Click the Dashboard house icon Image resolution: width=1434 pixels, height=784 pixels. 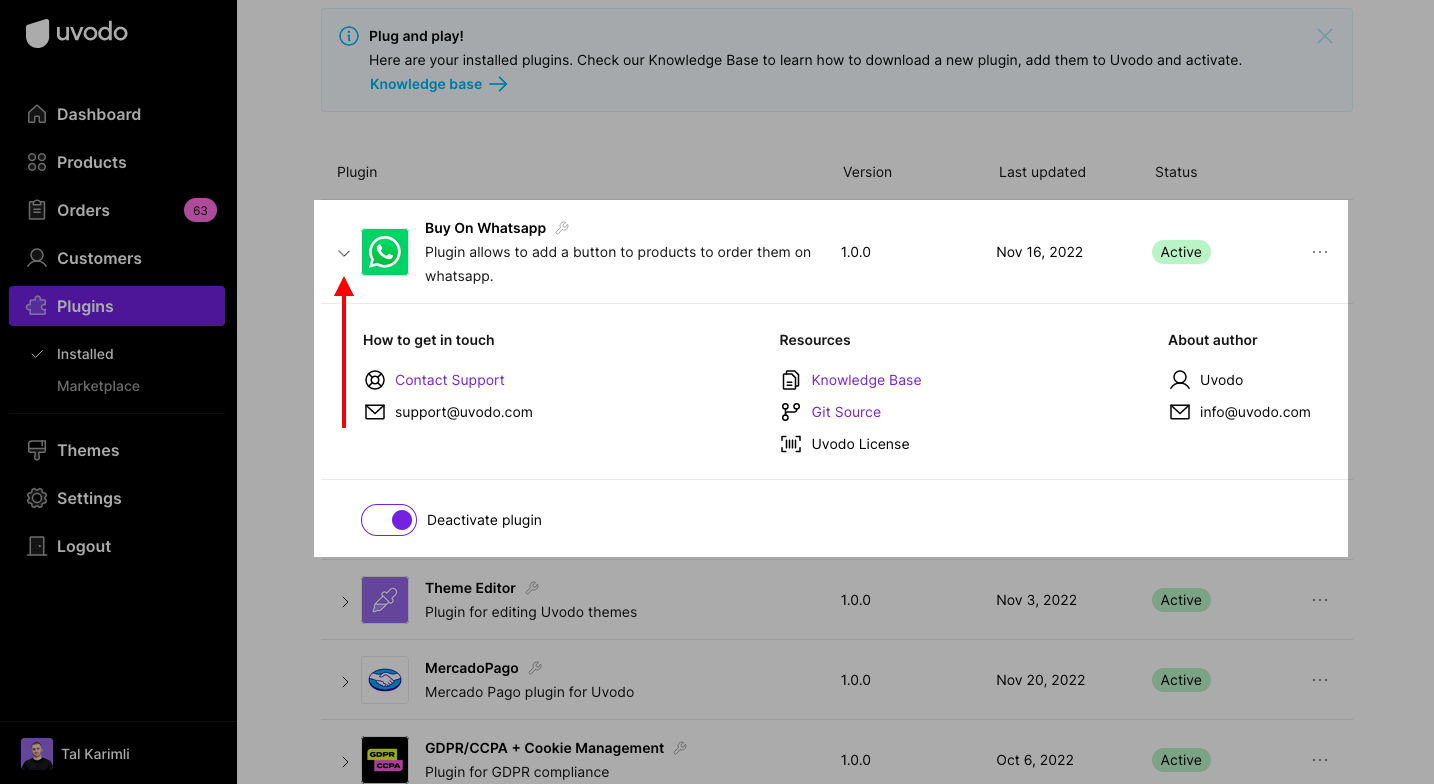[37, 114]
